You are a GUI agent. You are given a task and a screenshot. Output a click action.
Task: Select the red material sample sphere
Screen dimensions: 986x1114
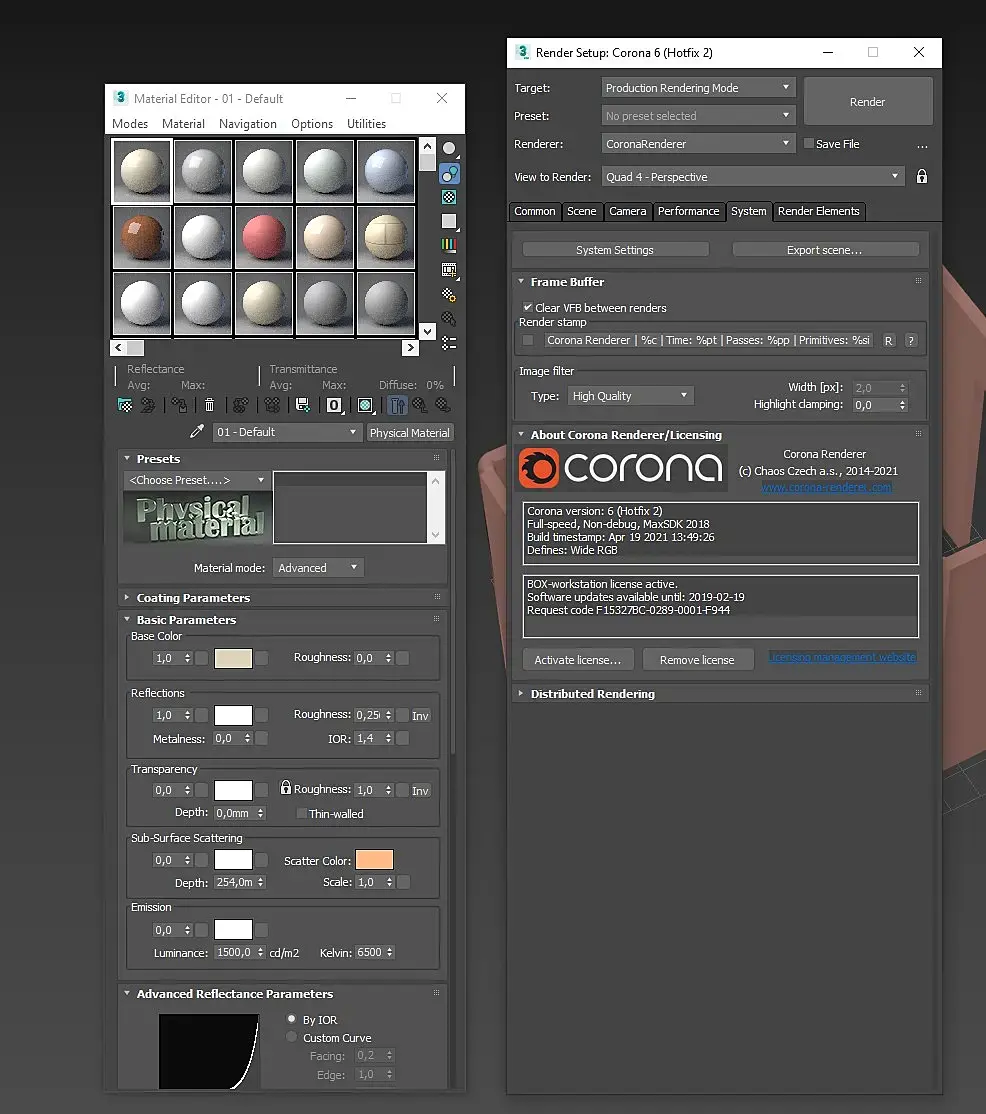264,237
